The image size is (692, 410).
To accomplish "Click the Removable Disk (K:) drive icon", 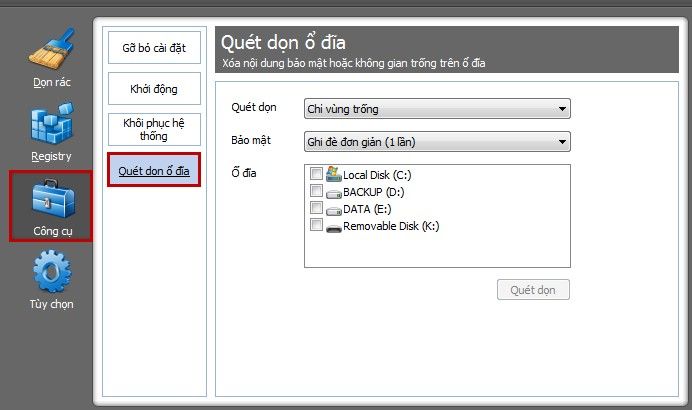I will [334, 228].
